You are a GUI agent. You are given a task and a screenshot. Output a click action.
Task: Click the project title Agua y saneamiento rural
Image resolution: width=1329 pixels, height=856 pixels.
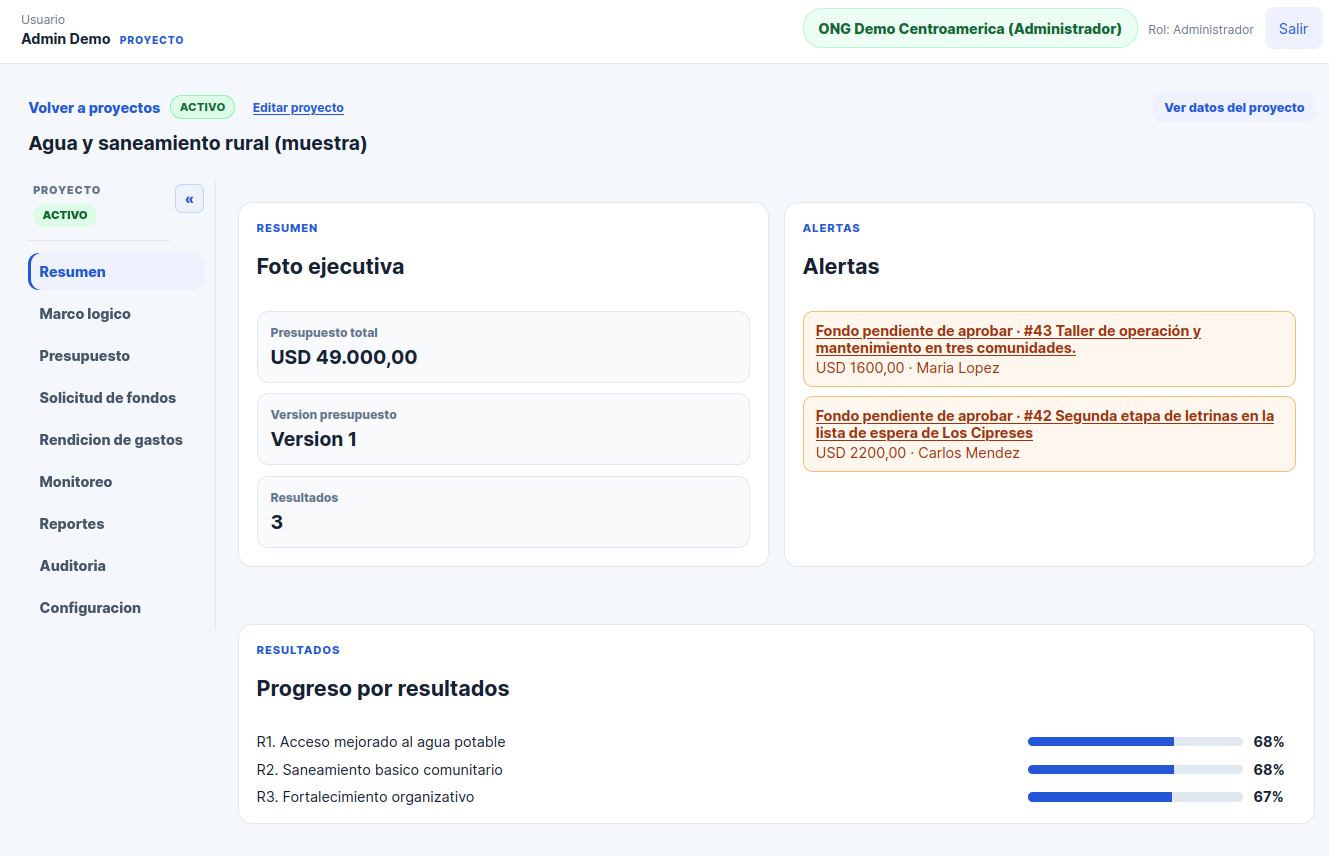point(198,144)
